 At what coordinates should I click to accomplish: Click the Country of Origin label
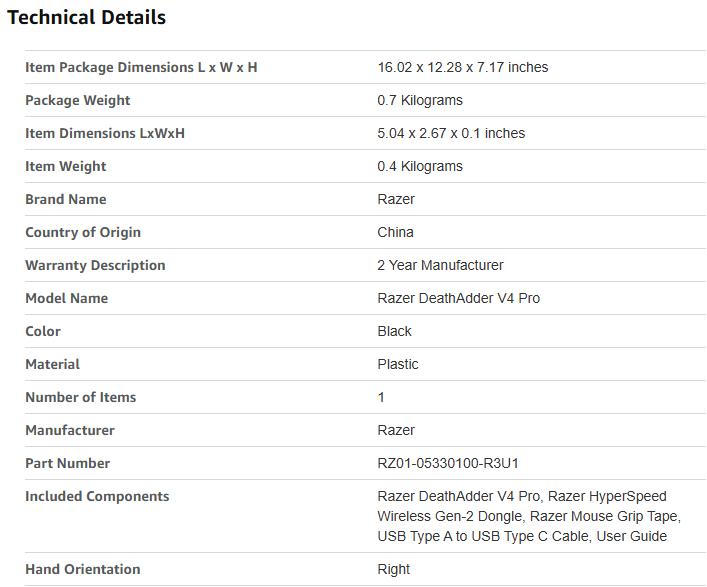pyautogui.click(x=83, y=232)
